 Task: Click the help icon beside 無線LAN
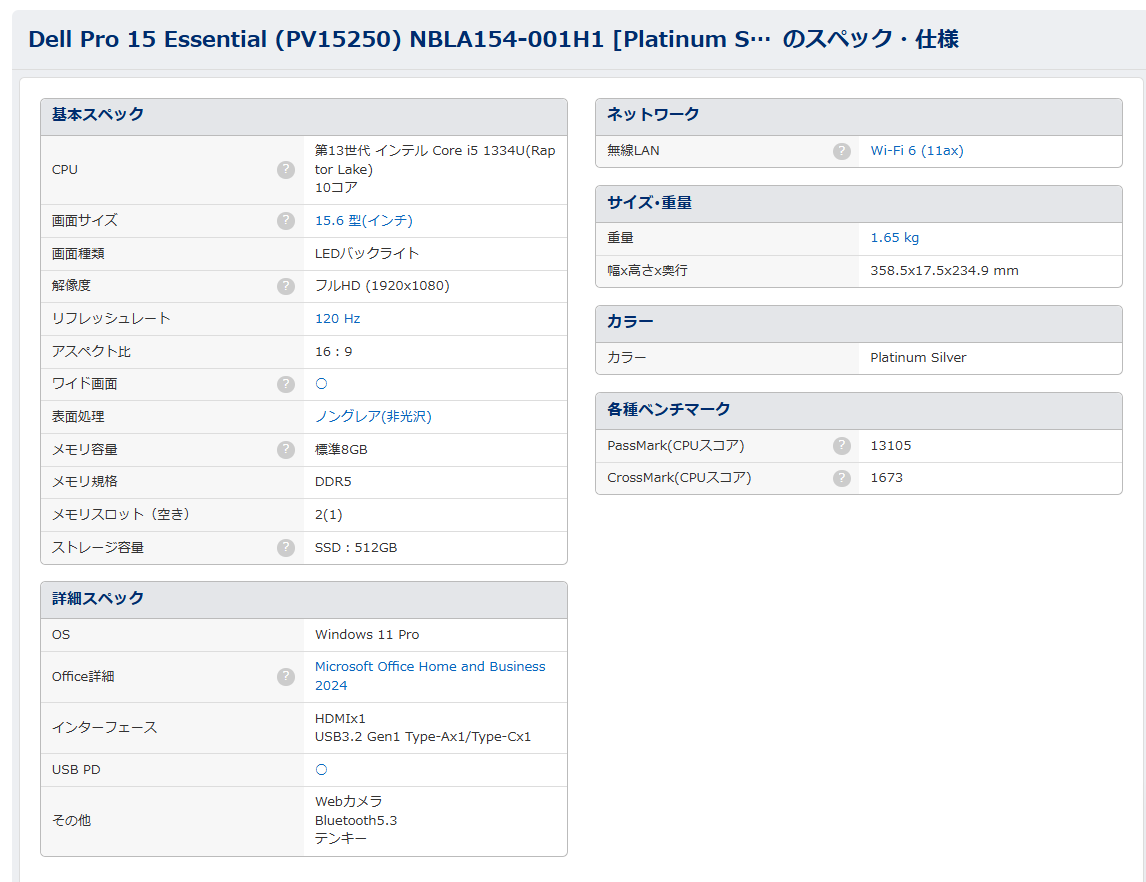(x=842, y=151)
